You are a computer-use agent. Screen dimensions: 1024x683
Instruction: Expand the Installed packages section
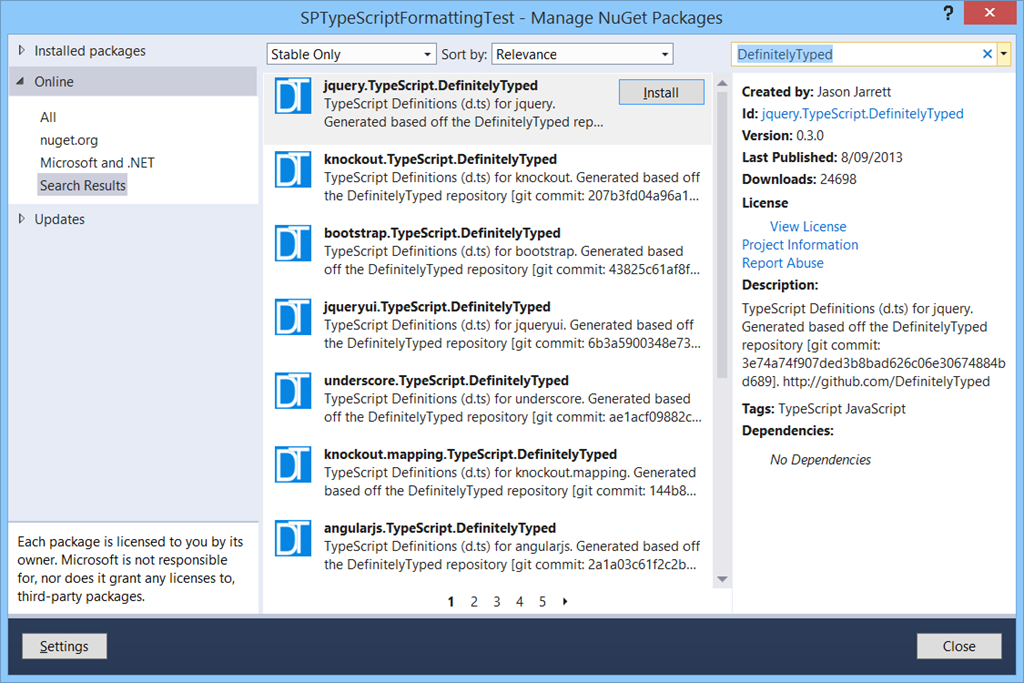point(22,50)
